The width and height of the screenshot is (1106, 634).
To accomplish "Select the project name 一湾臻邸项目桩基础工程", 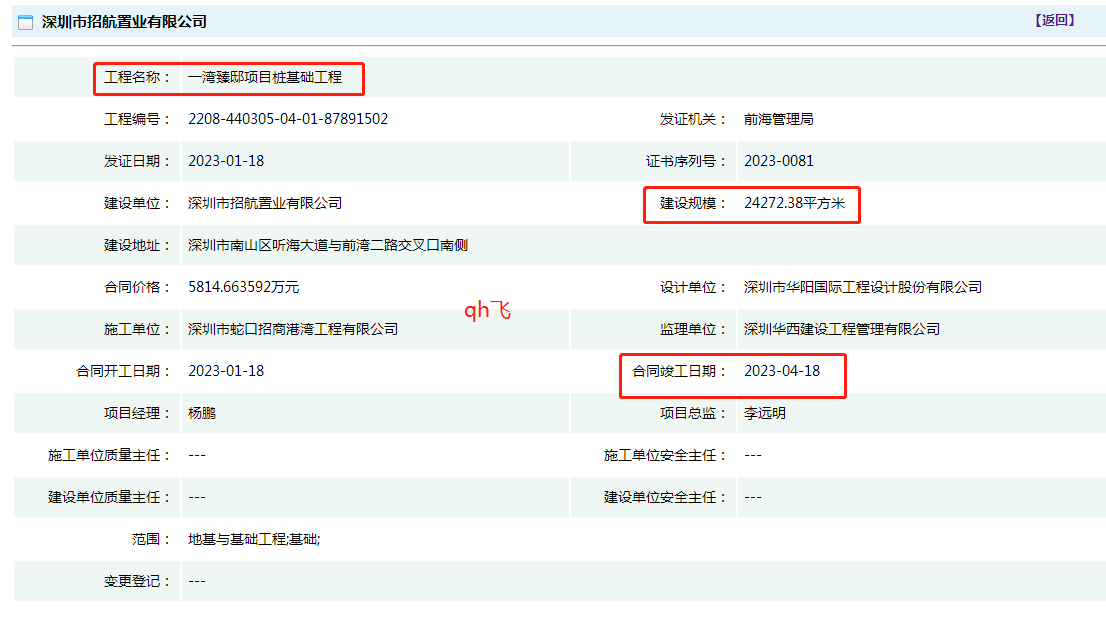I will click(x=265, y=77).
